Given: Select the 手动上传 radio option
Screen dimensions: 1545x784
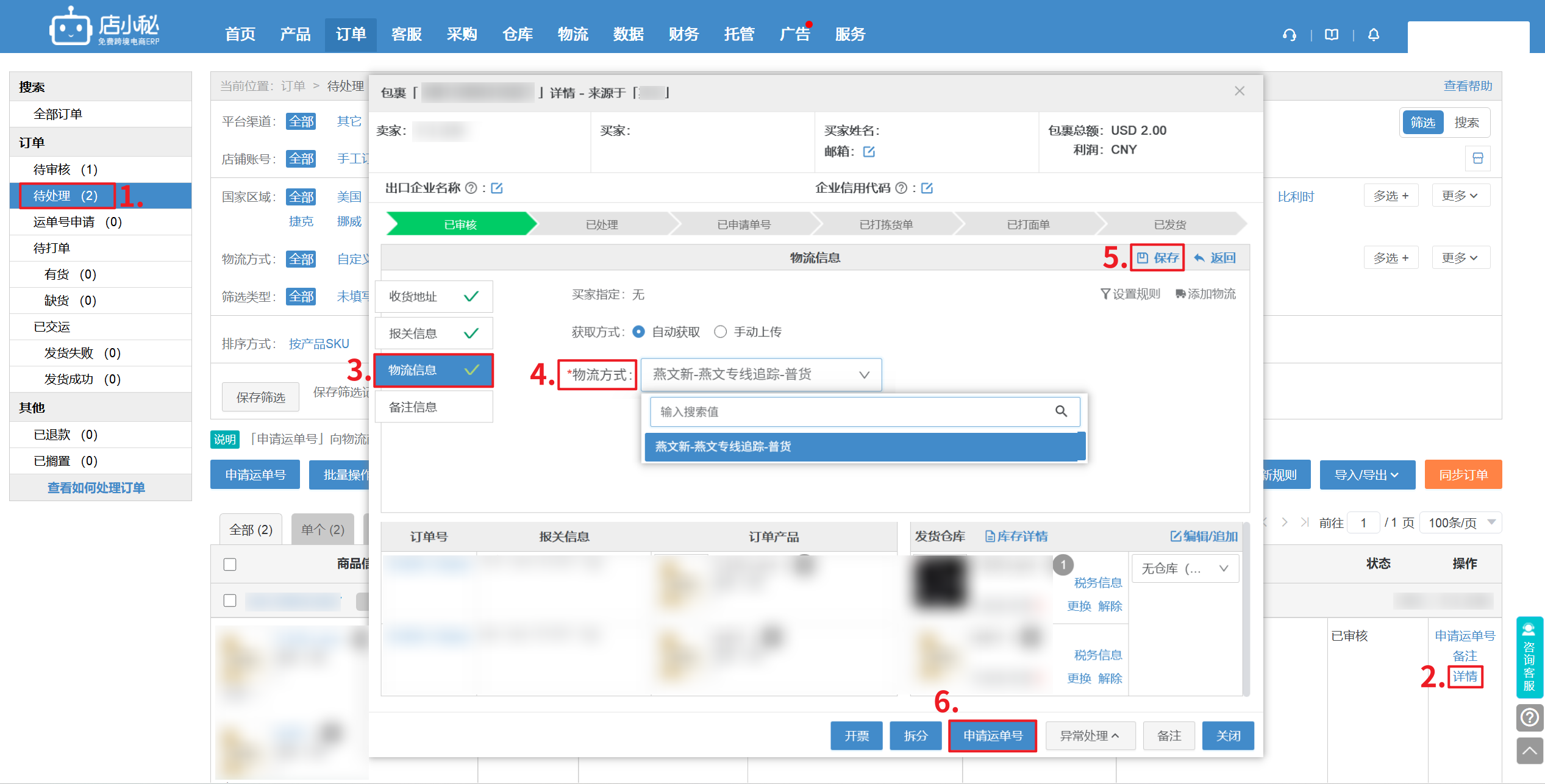Looking at the screenshot, I should click(x=720, y=332).
